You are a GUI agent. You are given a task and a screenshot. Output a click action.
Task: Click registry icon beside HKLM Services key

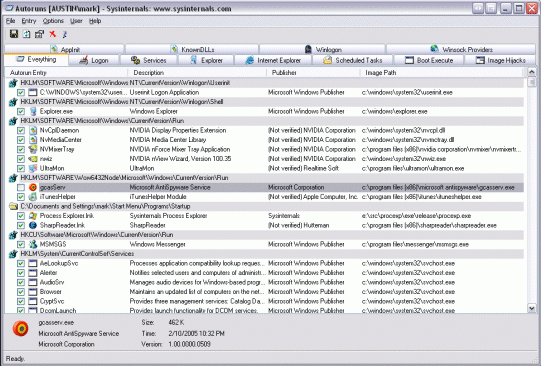click(13, 254)
